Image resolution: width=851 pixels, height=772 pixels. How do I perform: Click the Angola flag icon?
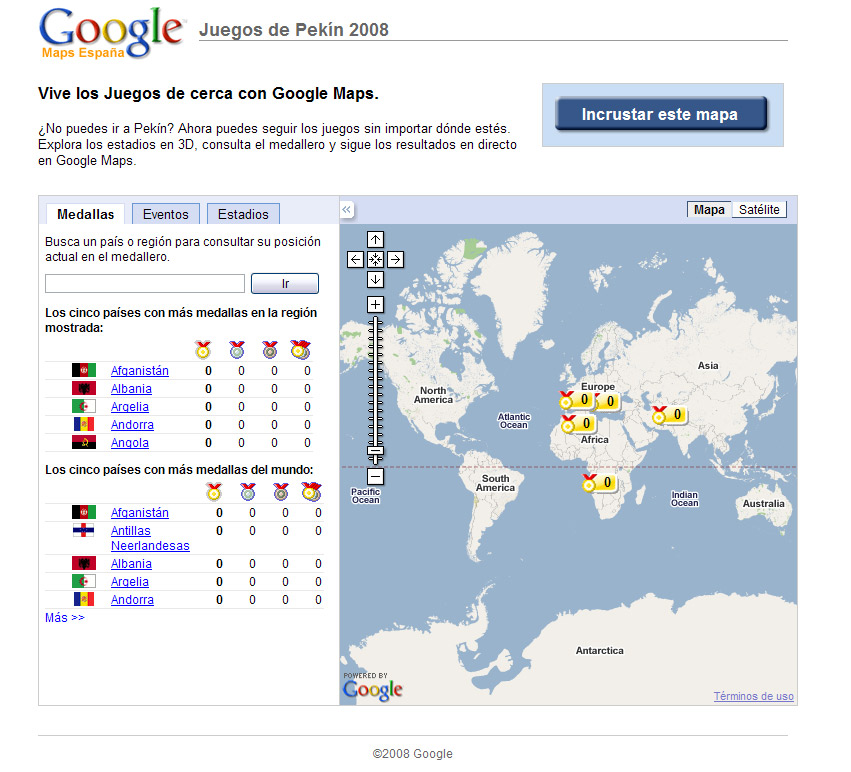click(x=84, y=442)
